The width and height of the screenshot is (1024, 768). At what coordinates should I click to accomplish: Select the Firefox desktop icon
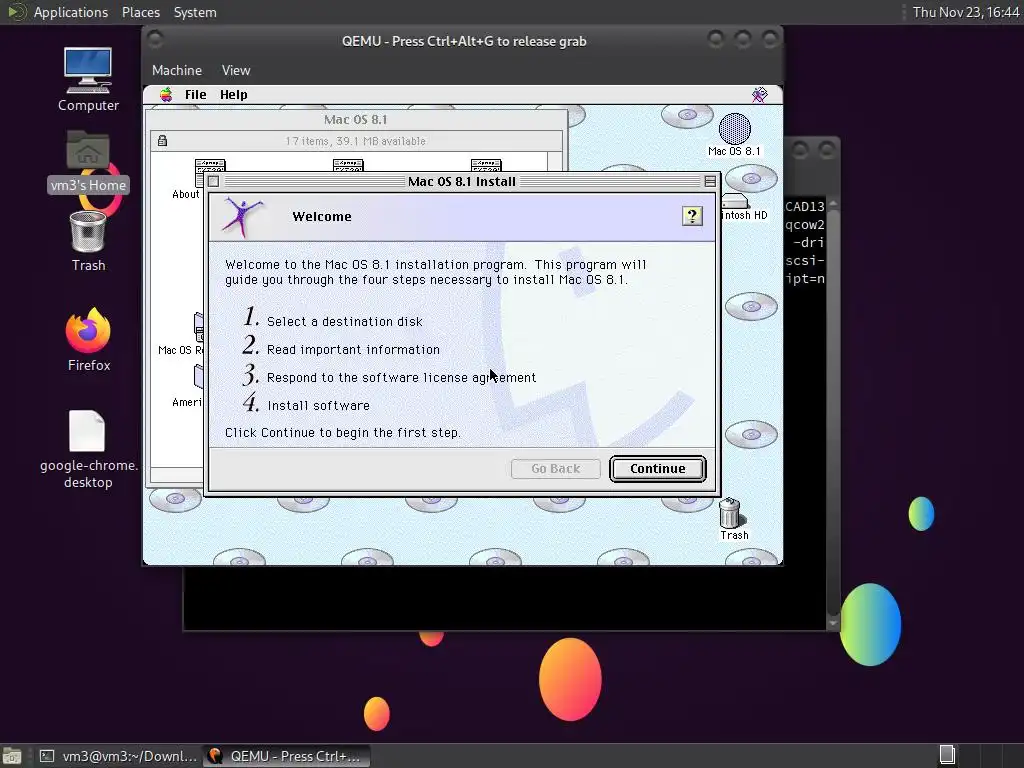click(x=89, y=340)
